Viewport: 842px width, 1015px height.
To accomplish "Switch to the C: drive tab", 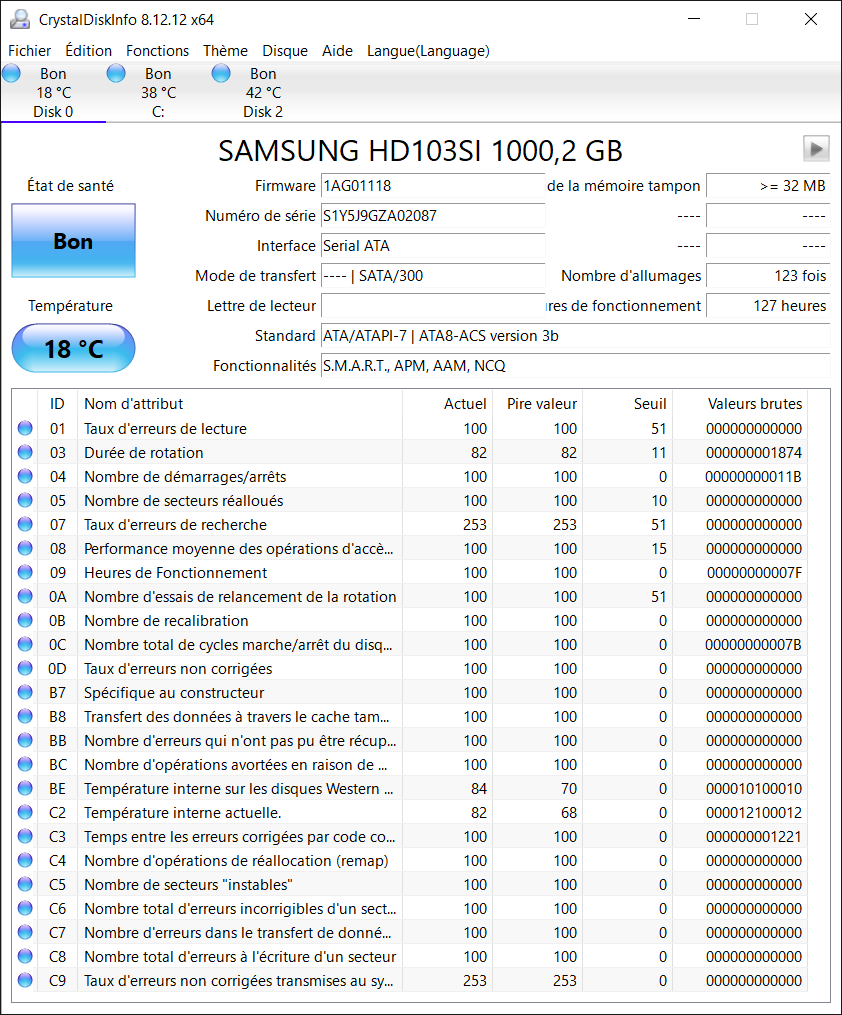I will [x=158, y=93].
